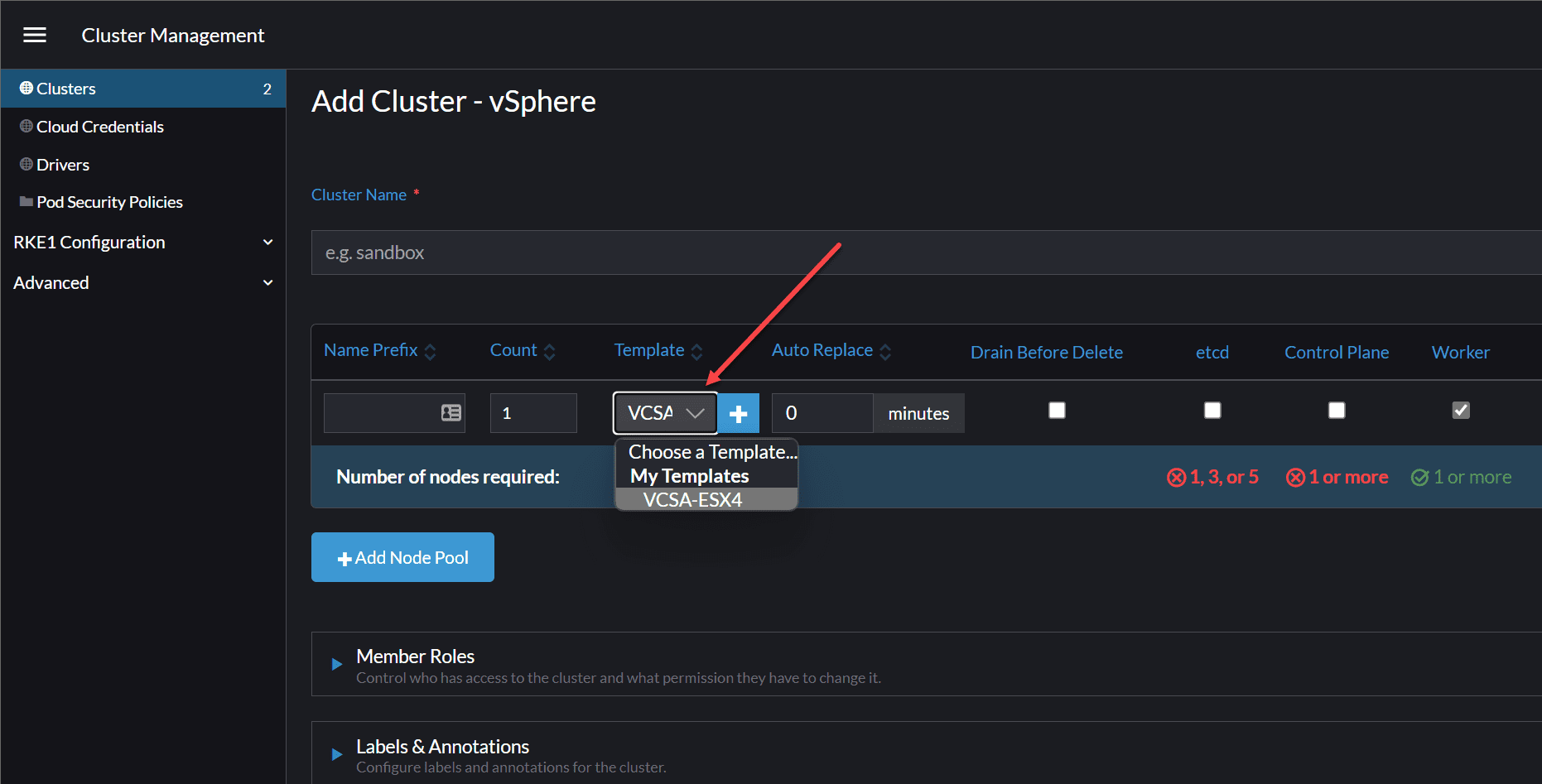
Task: Add a new template with plus button
Action: [x=739, y=413]
